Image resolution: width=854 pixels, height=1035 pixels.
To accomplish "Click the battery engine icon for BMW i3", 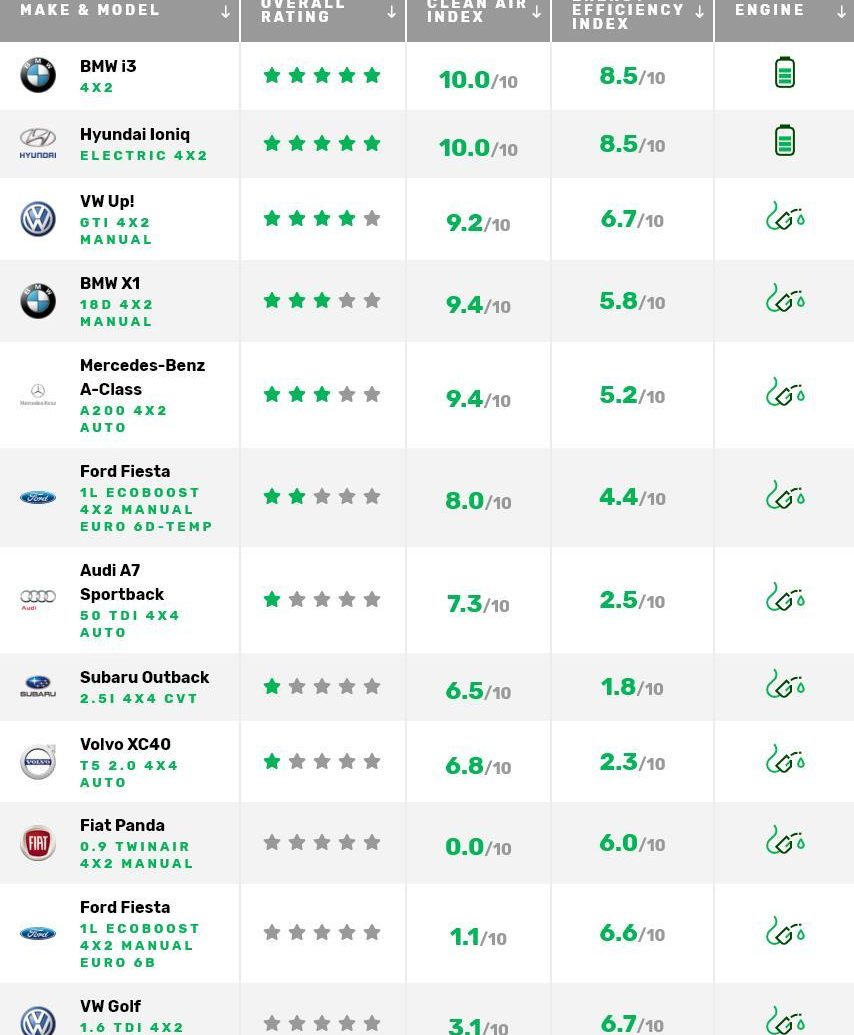I will (785, 73).
